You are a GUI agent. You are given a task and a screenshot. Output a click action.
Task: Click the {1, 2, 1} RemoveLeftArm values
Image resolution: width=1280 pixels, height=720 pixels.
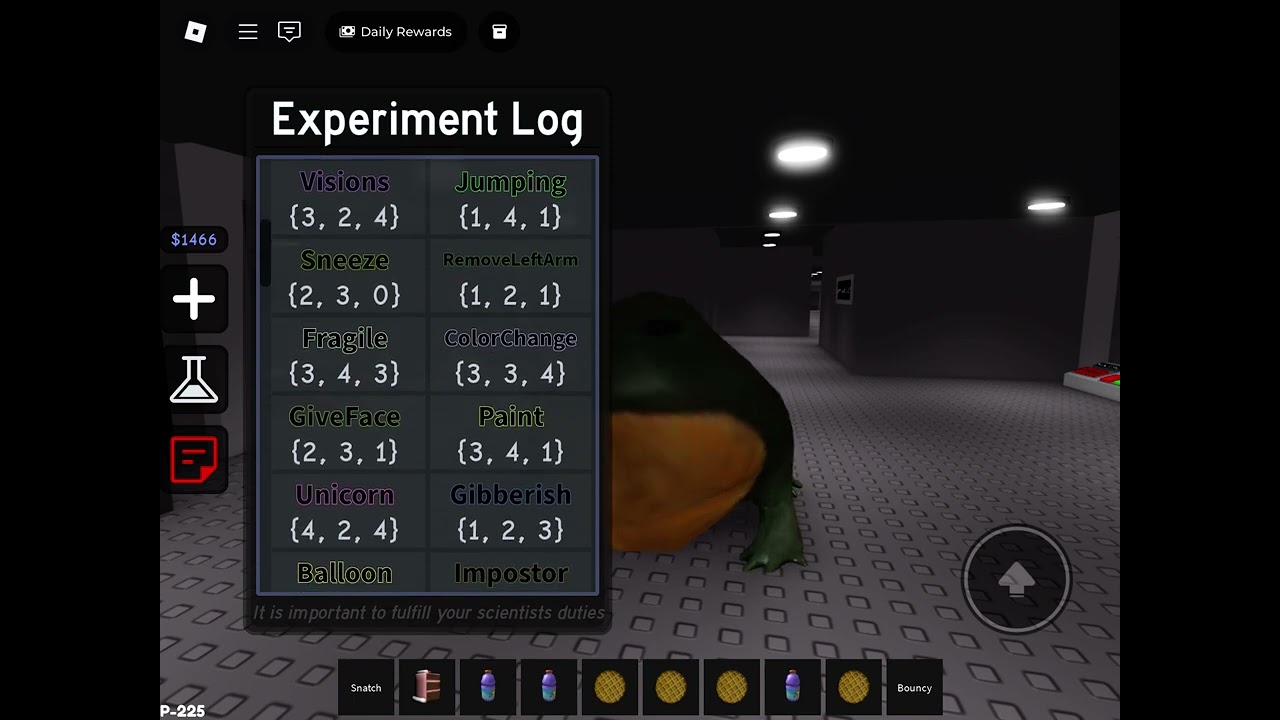tap(510, 295)
